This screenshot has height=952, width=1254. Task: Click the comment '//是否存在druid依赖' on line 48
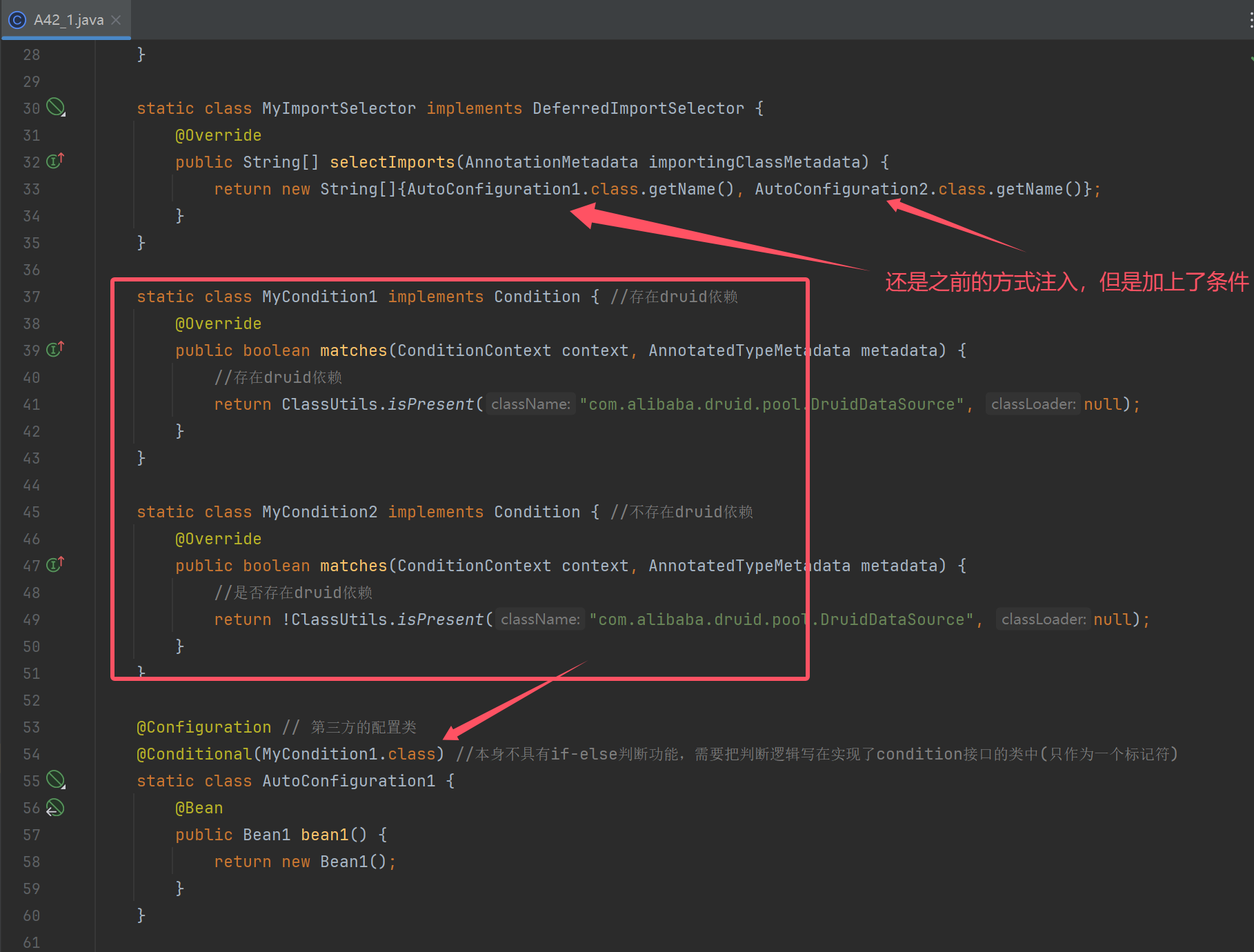[293, 593]
